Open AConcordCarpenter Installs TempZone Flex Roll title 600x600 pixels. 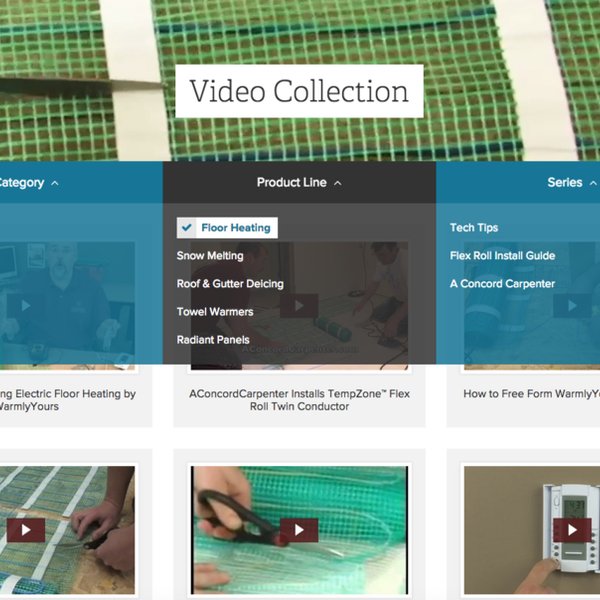tap(299, 400)
